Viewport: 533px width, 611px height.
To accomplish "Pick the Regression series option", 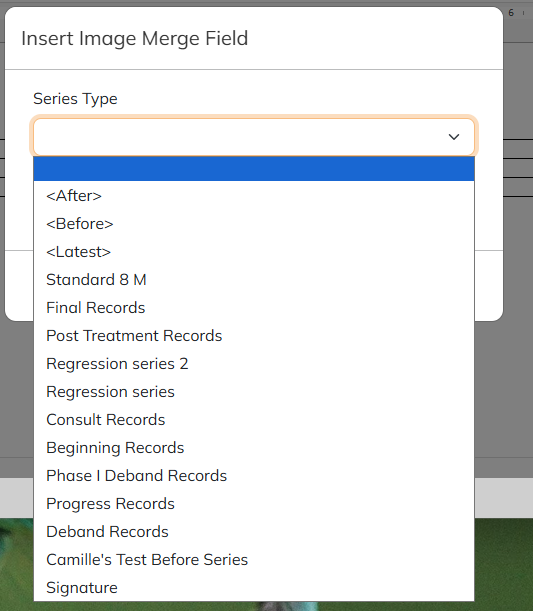I will tap(254, 392).
